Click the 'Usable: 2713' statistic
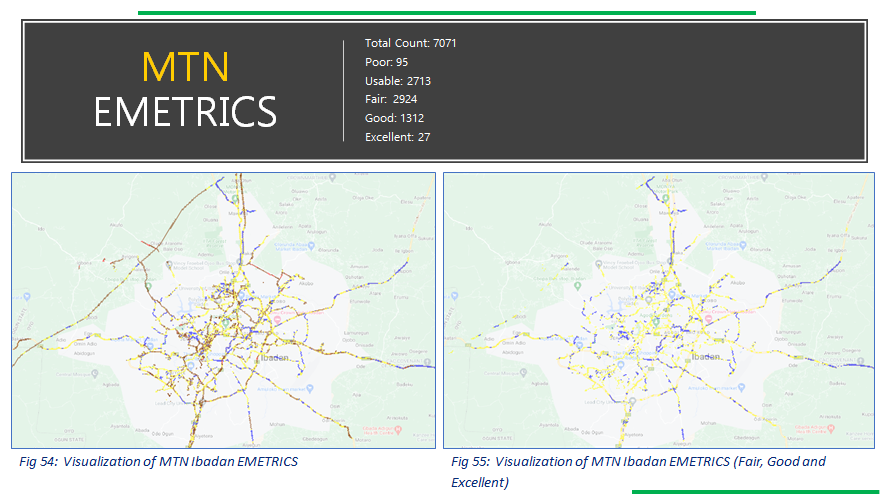 pos(398,81)
